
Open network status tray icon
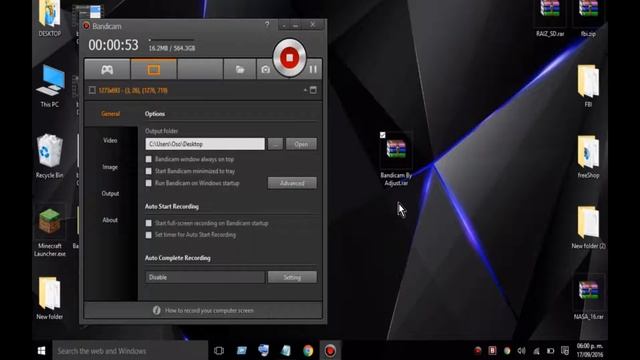point(536,351)
